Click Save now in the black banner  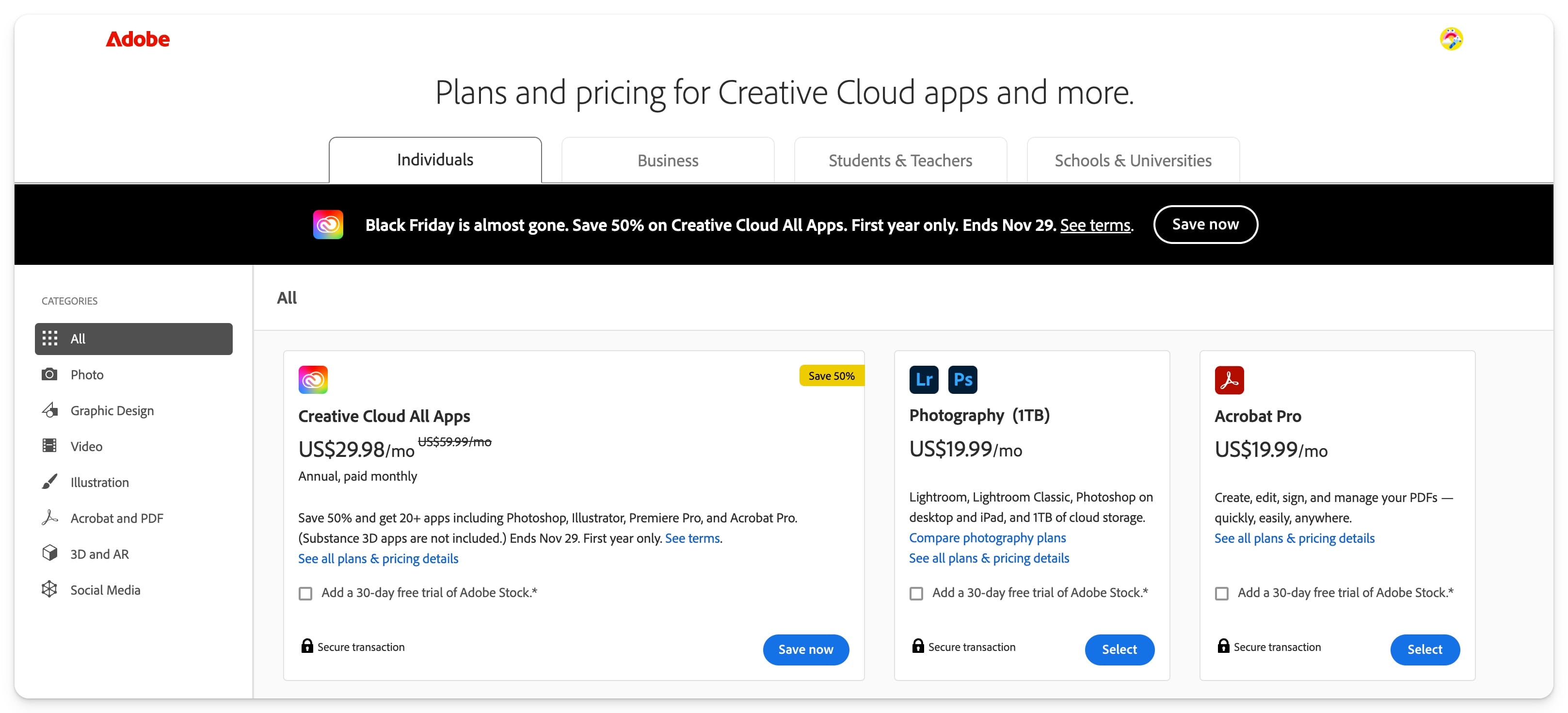click(1205, 225)
